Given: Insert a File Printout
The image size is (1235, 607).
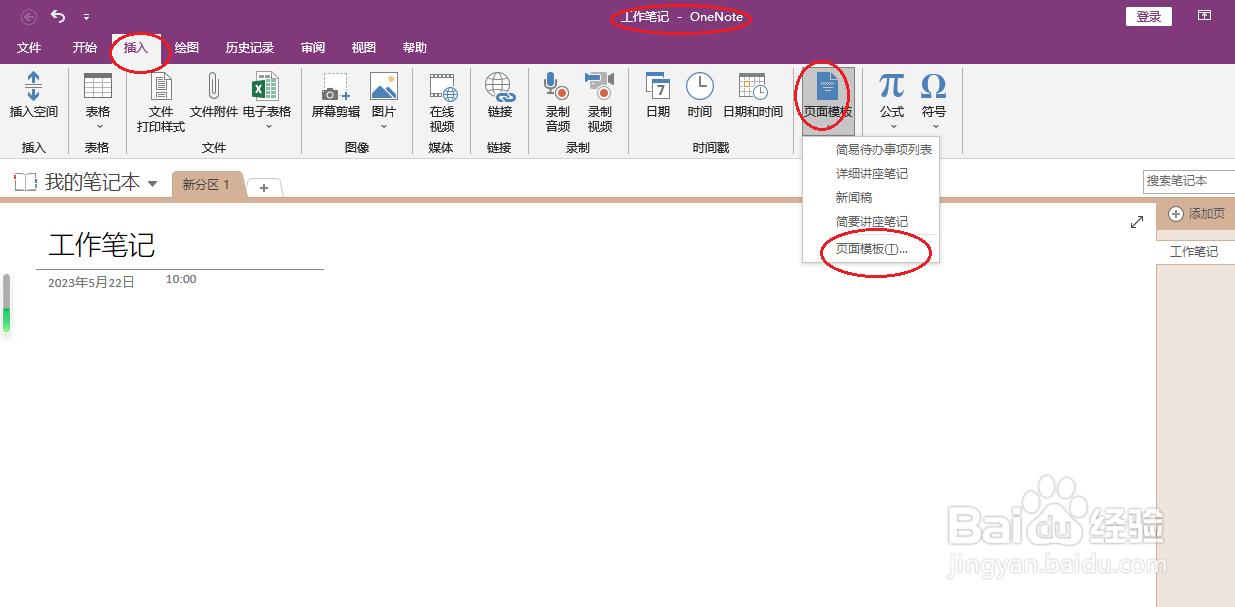Looking at the screenshot, I should [x=161, y=87].
